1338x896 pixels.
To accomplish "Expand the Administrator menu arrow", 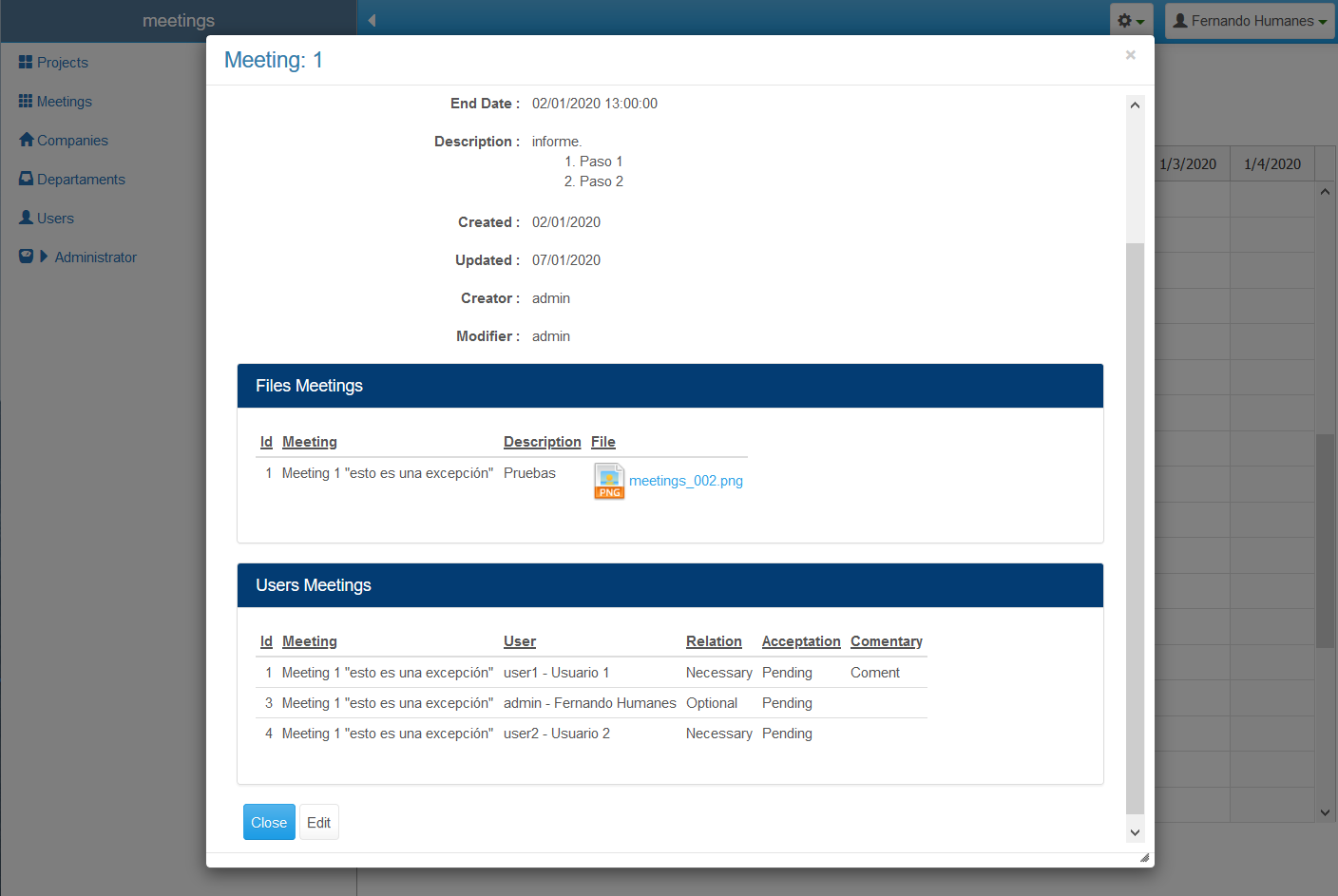I will point(44,257).
